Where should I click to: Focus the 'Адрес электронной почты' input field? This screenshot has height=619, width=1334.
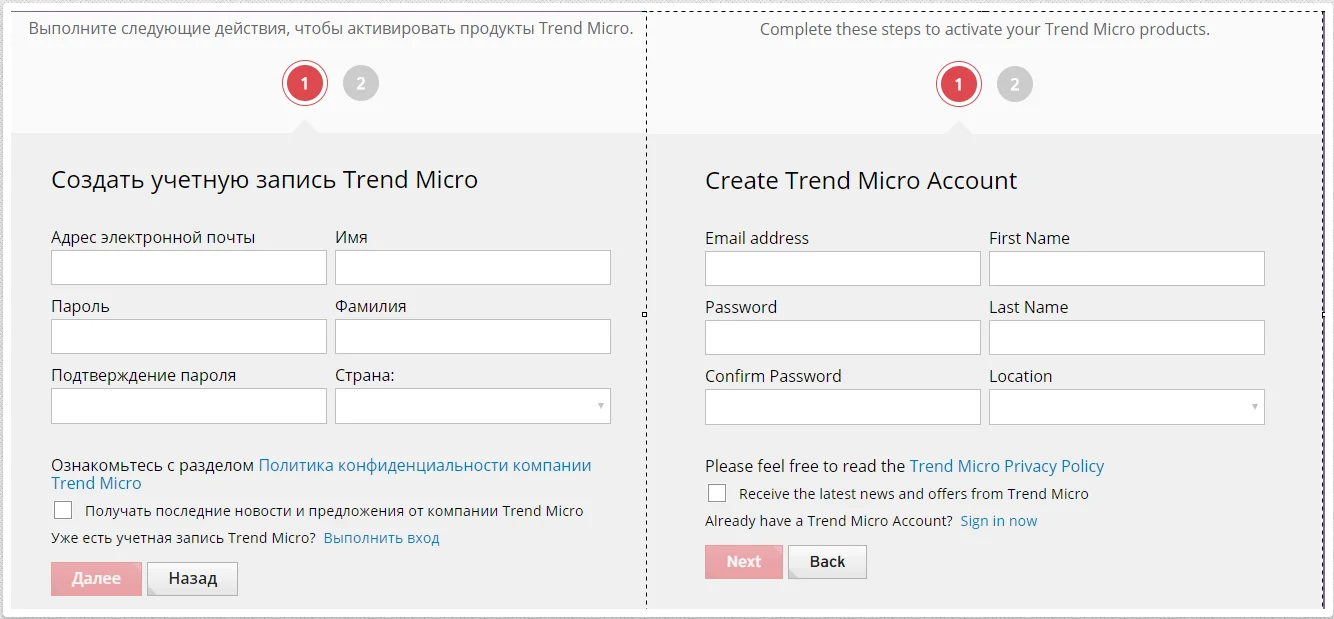[x=189, y=268]
